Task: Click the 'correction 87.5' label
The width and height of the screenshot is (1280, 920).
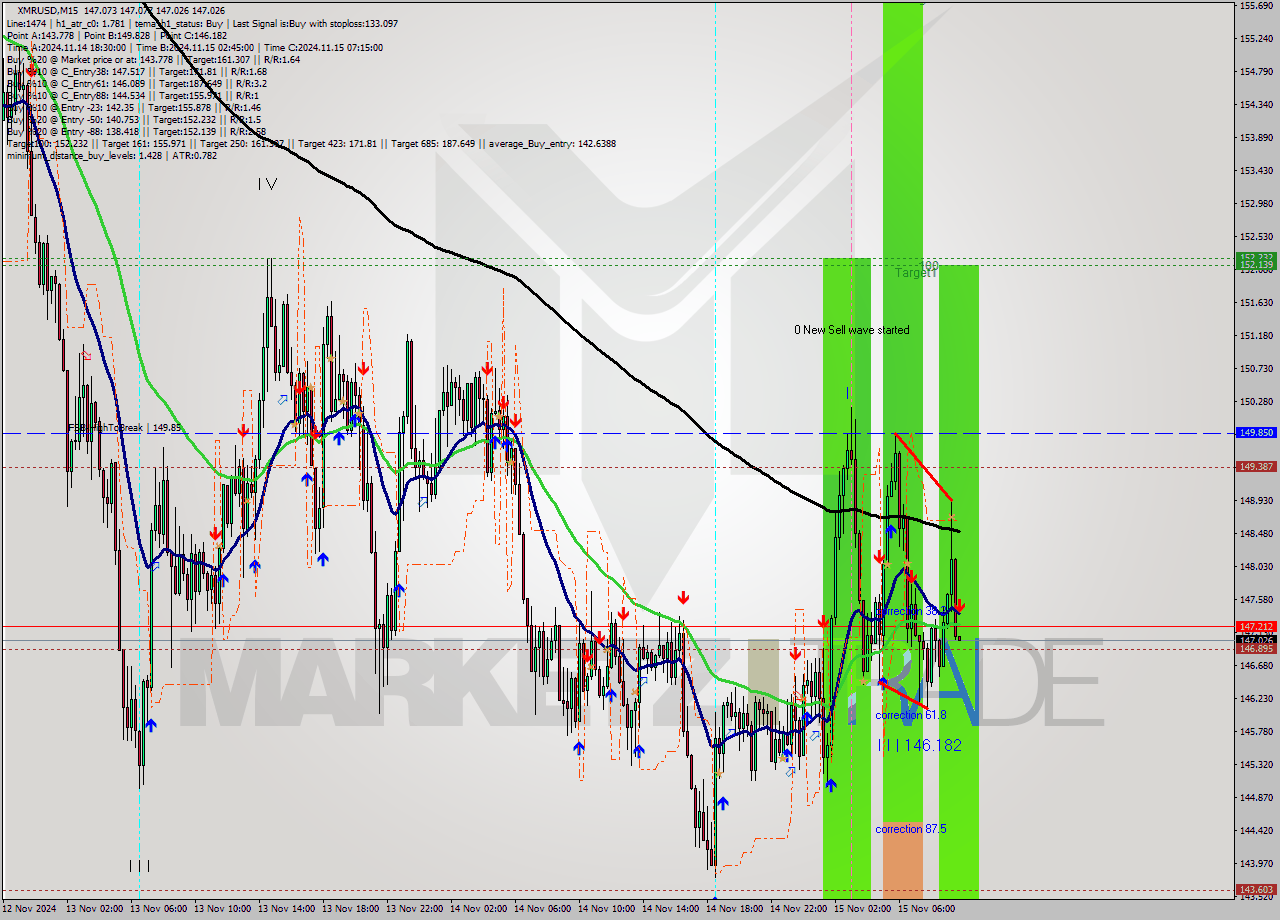Action: tap(911, 829)
